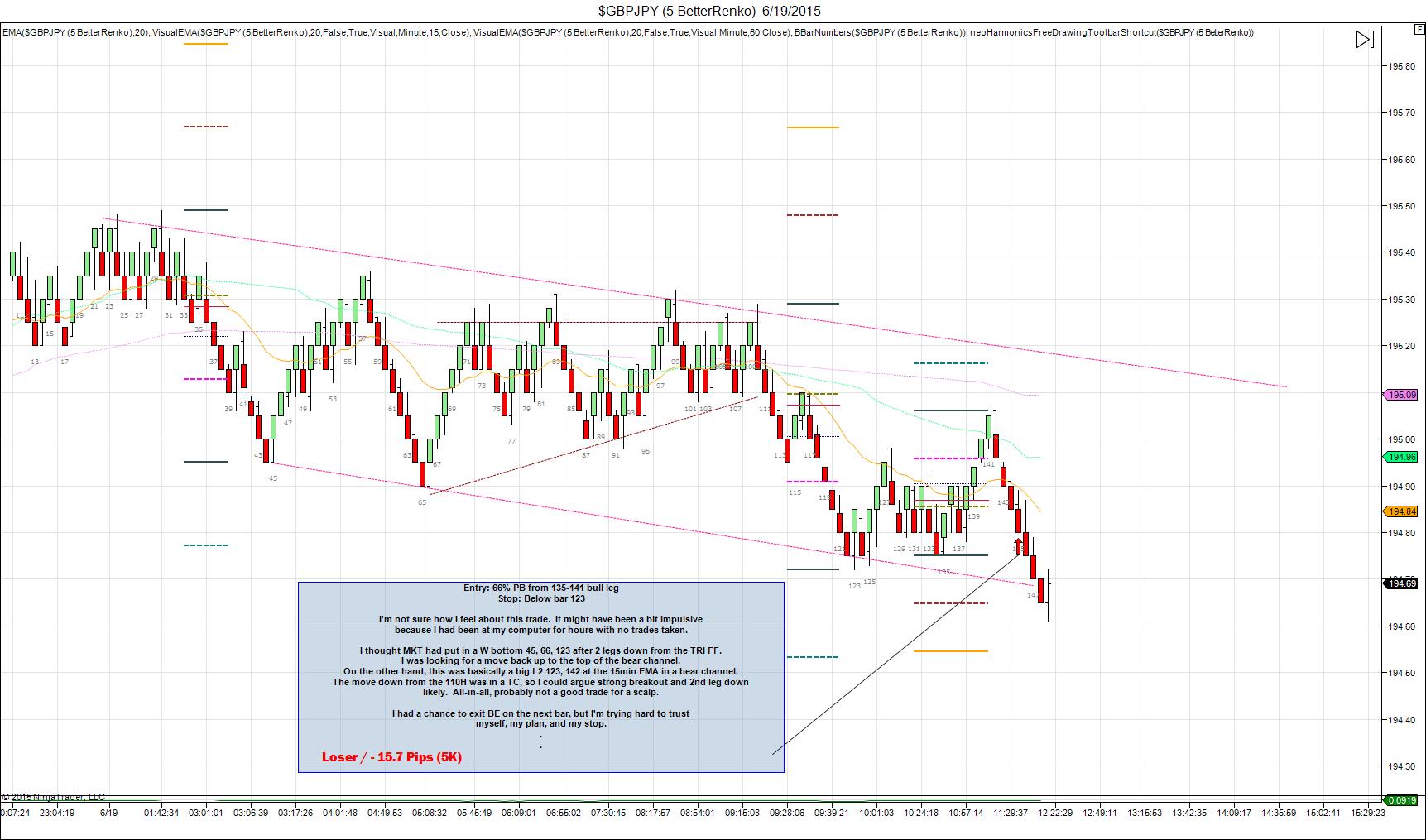Screen dimensions: 1426x840
Task: Click the 05:08:32 time axis label
Action: [x=430, y=813]
